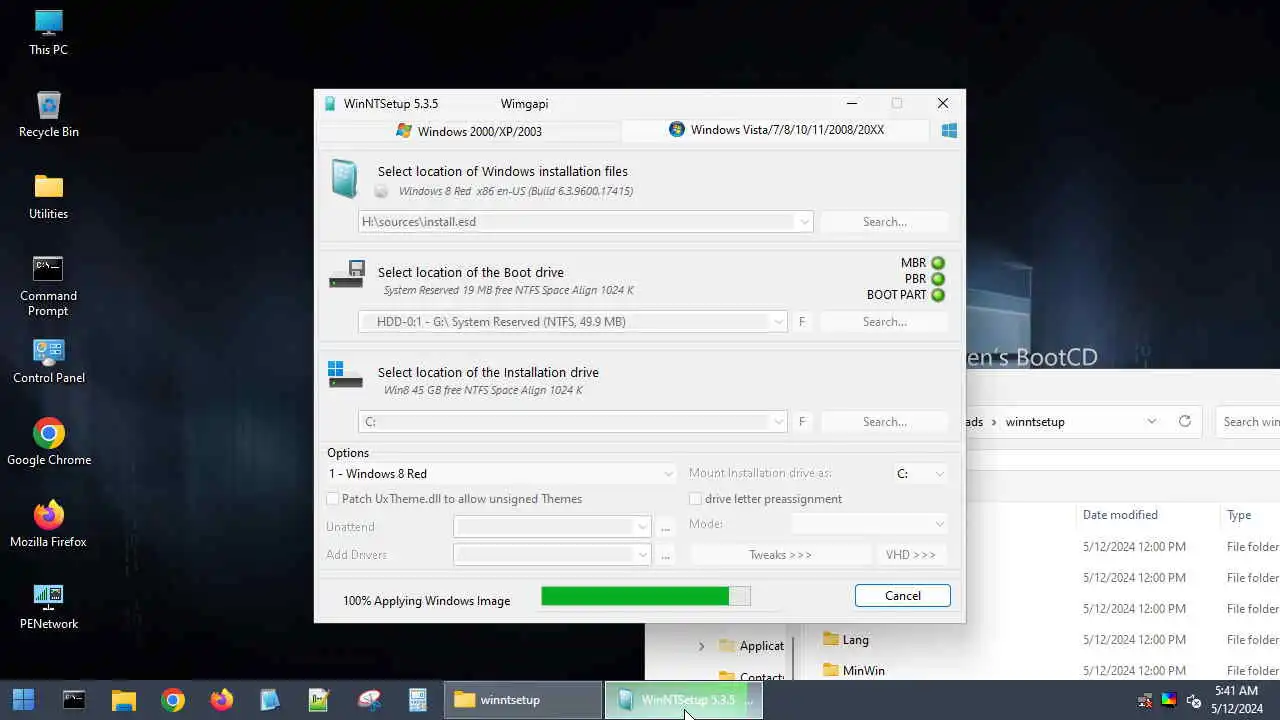This screenshot has height=720, width=1280.
Task: Open the Utilities folder on desktop
Action: point(48,197)
